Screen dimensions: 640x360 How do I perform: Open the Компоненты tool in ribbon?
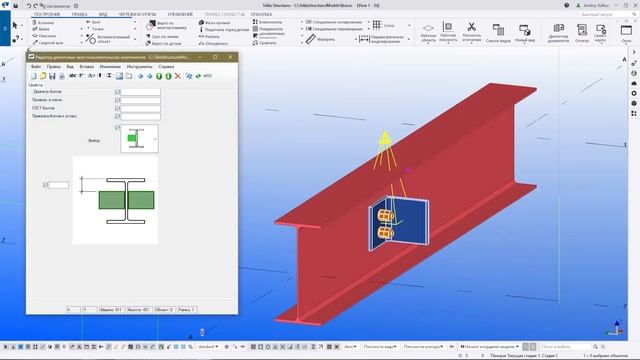coord(267,22)
